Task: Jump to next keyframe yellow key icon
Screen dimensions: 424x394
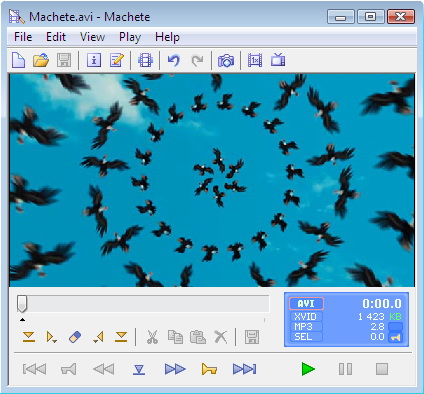Action: [x=209, y=369]
